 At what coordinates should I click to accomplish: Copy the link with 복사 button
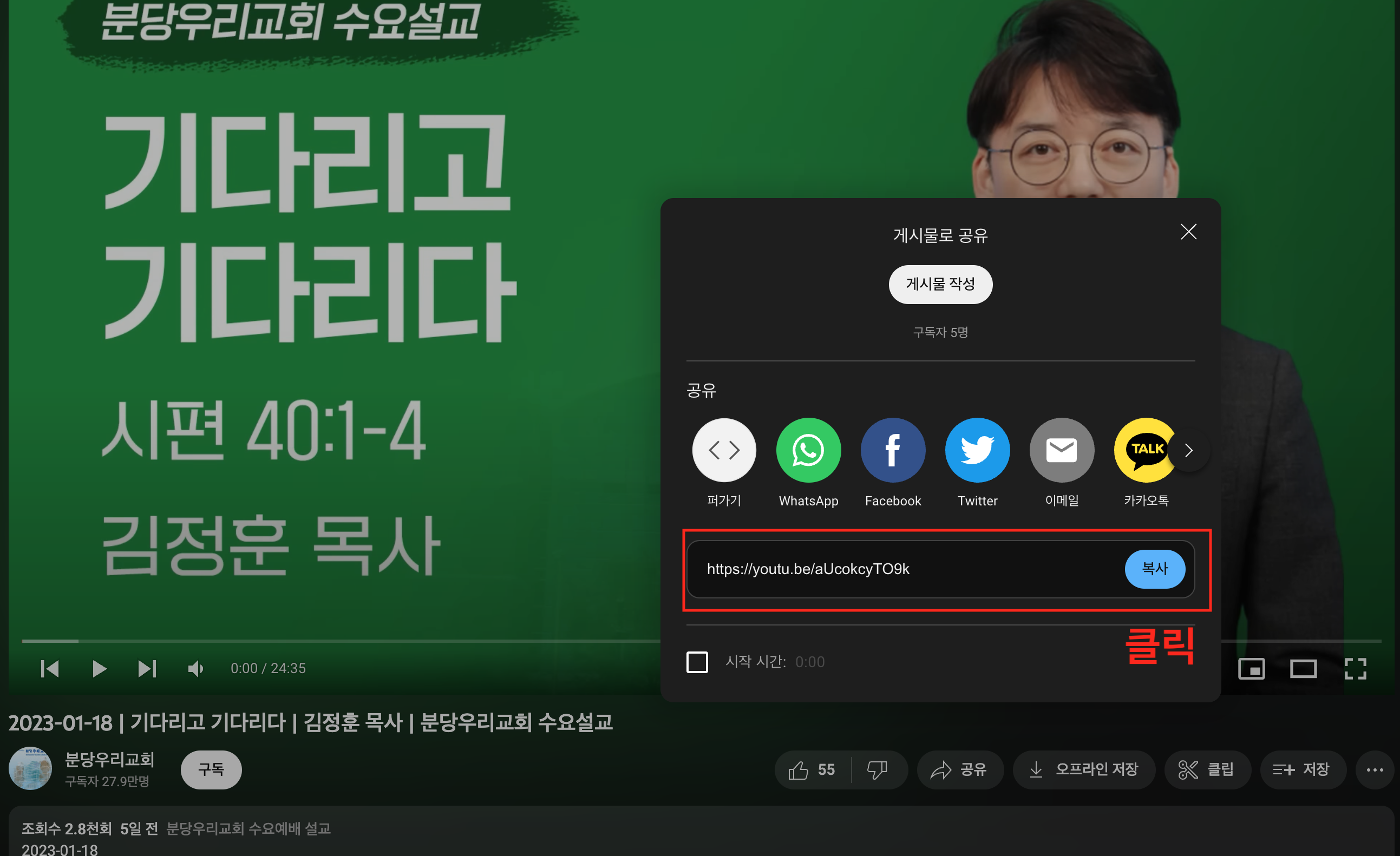(x=1155, y=569)
